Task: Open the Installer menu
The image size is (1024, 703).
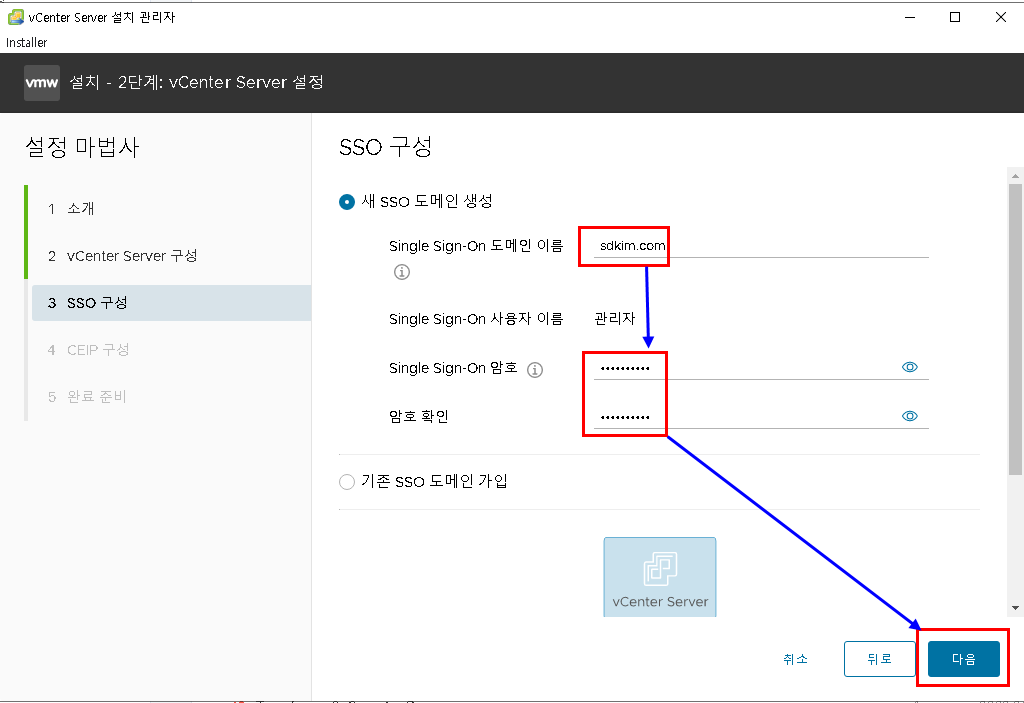Action: pyautogui.click(x=27, y=42)
